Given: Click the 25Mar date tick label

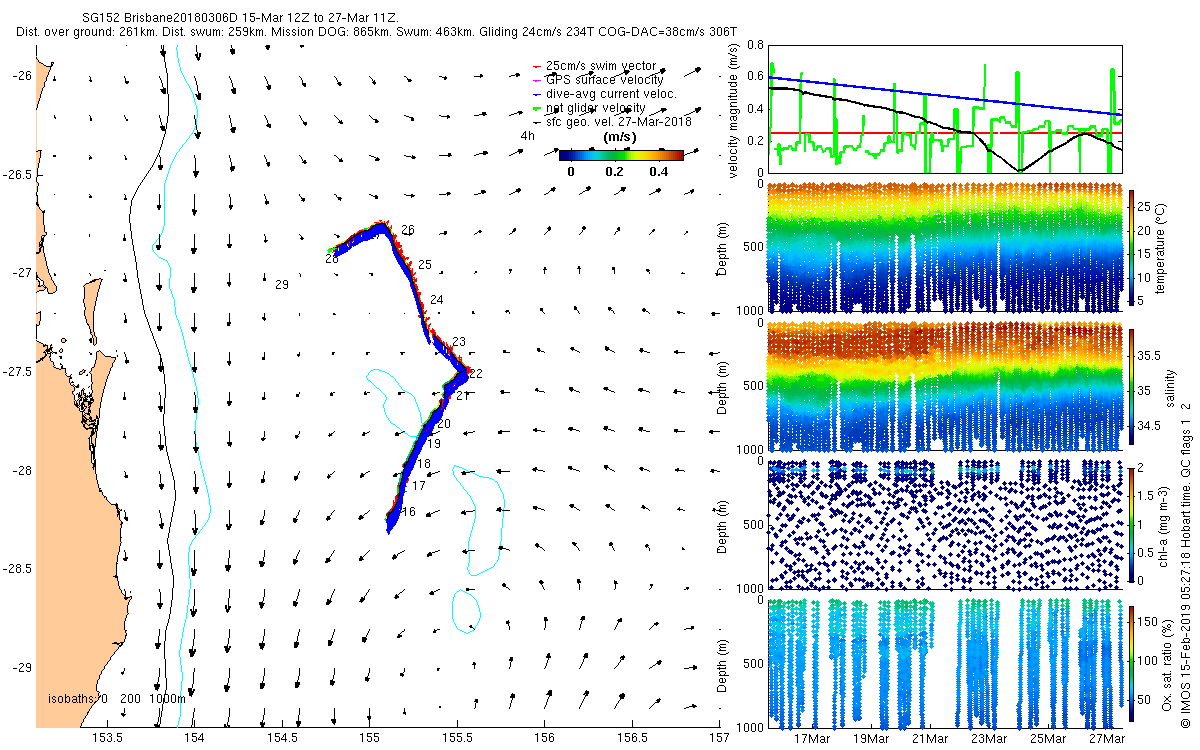Looking at the screenshot, I should (1048, 739).
